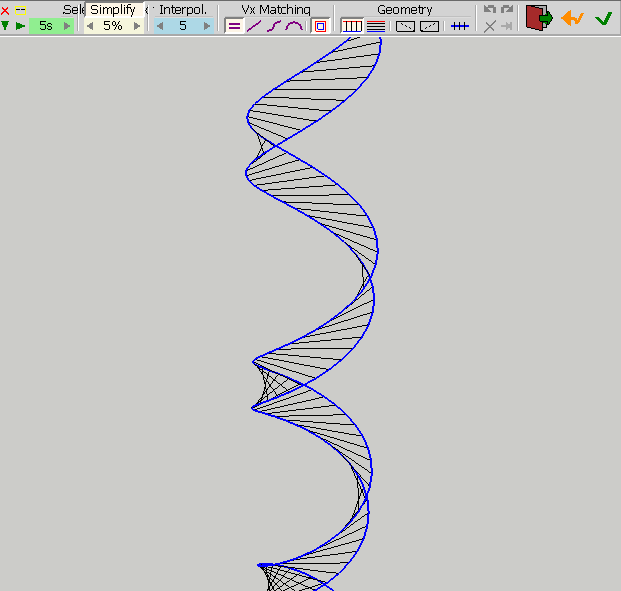The width and height of the screenshot is (621, 591).
Task: Toggle the parallel equals vertex matching mode
Action: [233, 26]
